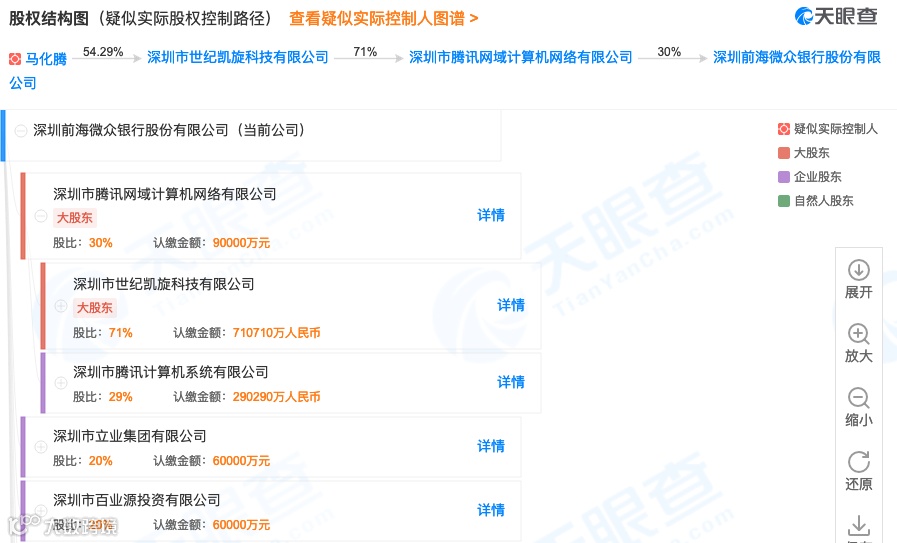
Task: Collapse the 深圳前海微众银行股份有限公司 current company node
Action: click(21, 131)
